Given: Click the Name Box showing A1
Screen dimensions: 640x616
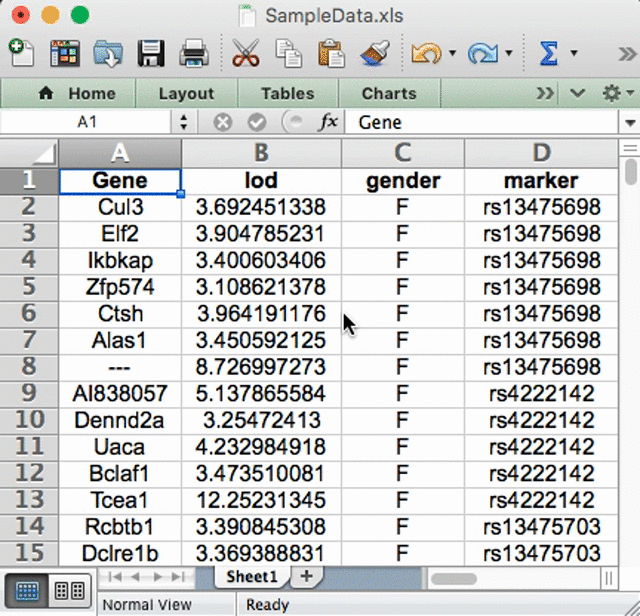Looking at the screenshot, I should [x=87, y=122].
